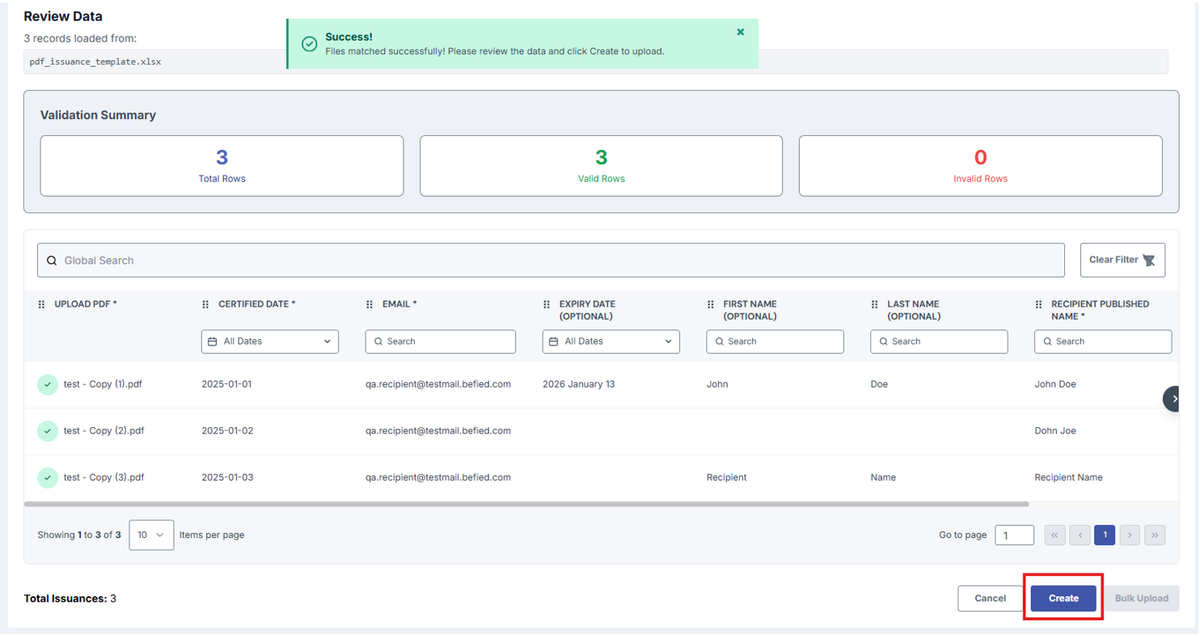Click file name test - Copy (1).pdf

click(103, 384)
